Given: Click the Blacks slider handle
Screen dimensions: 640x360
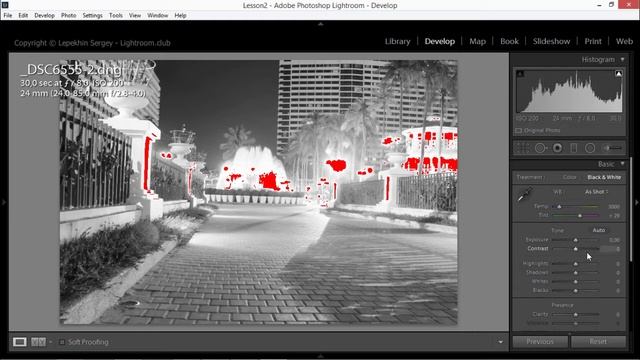Looking at the screenshot, I should (576, 291).
